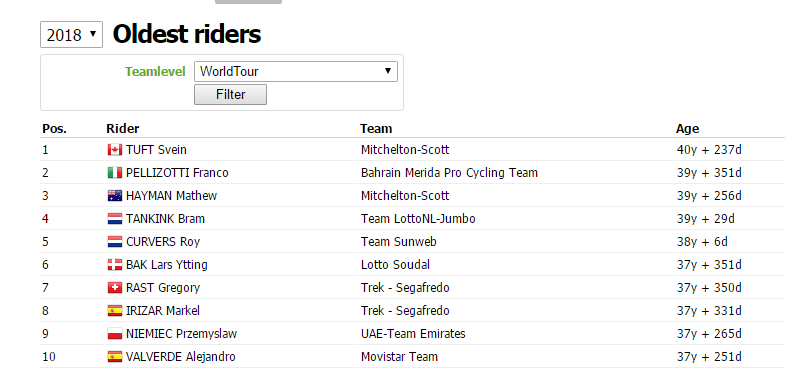
Task: Click the Australian flag beside HAYMAN Mathew
Action: pyautogui.click(x=115, y=196)
